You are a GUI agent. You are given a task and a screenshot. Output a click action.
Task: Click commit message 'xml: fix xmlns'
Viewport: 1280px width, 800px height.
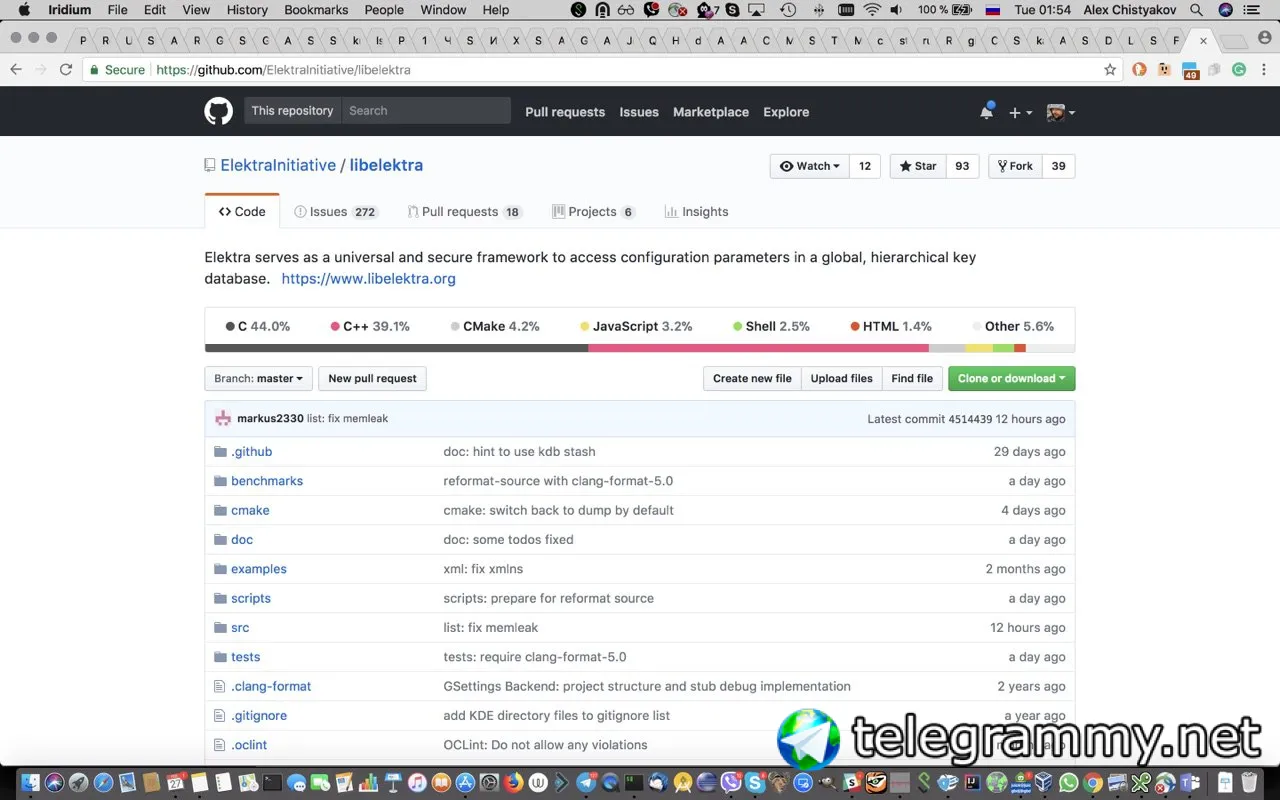[x=483, y=569]
